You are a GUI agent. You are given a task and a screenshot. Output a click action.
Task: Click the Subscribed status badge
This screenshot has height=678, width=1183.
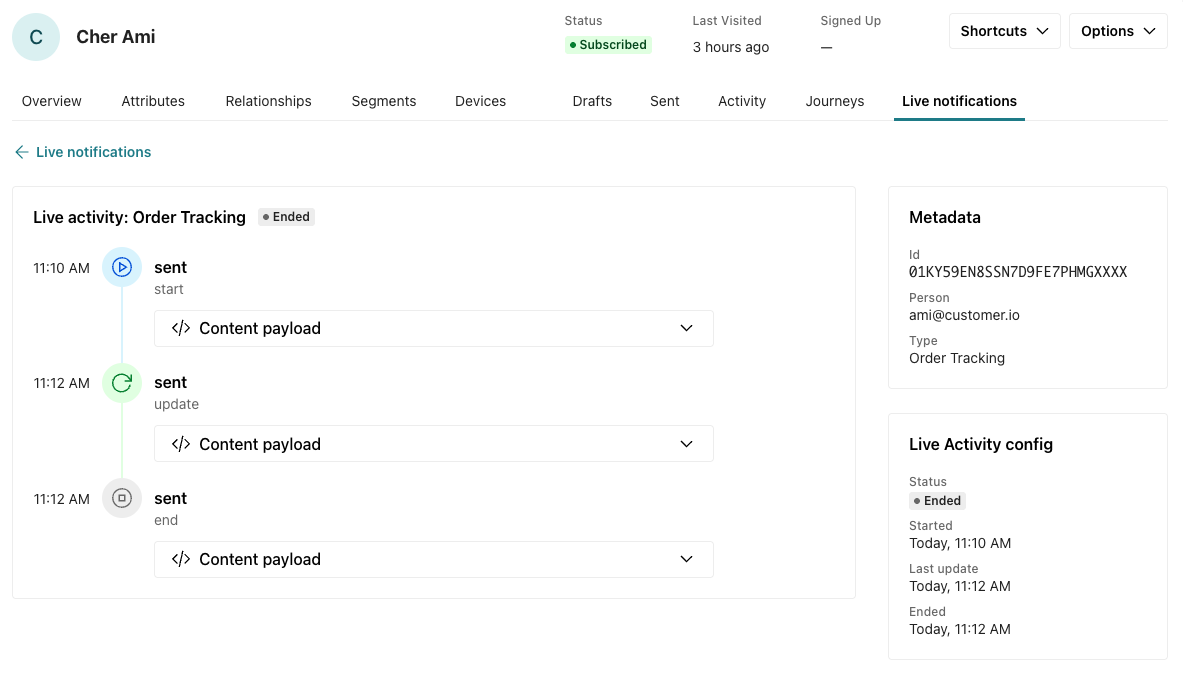tap(608, 45)
